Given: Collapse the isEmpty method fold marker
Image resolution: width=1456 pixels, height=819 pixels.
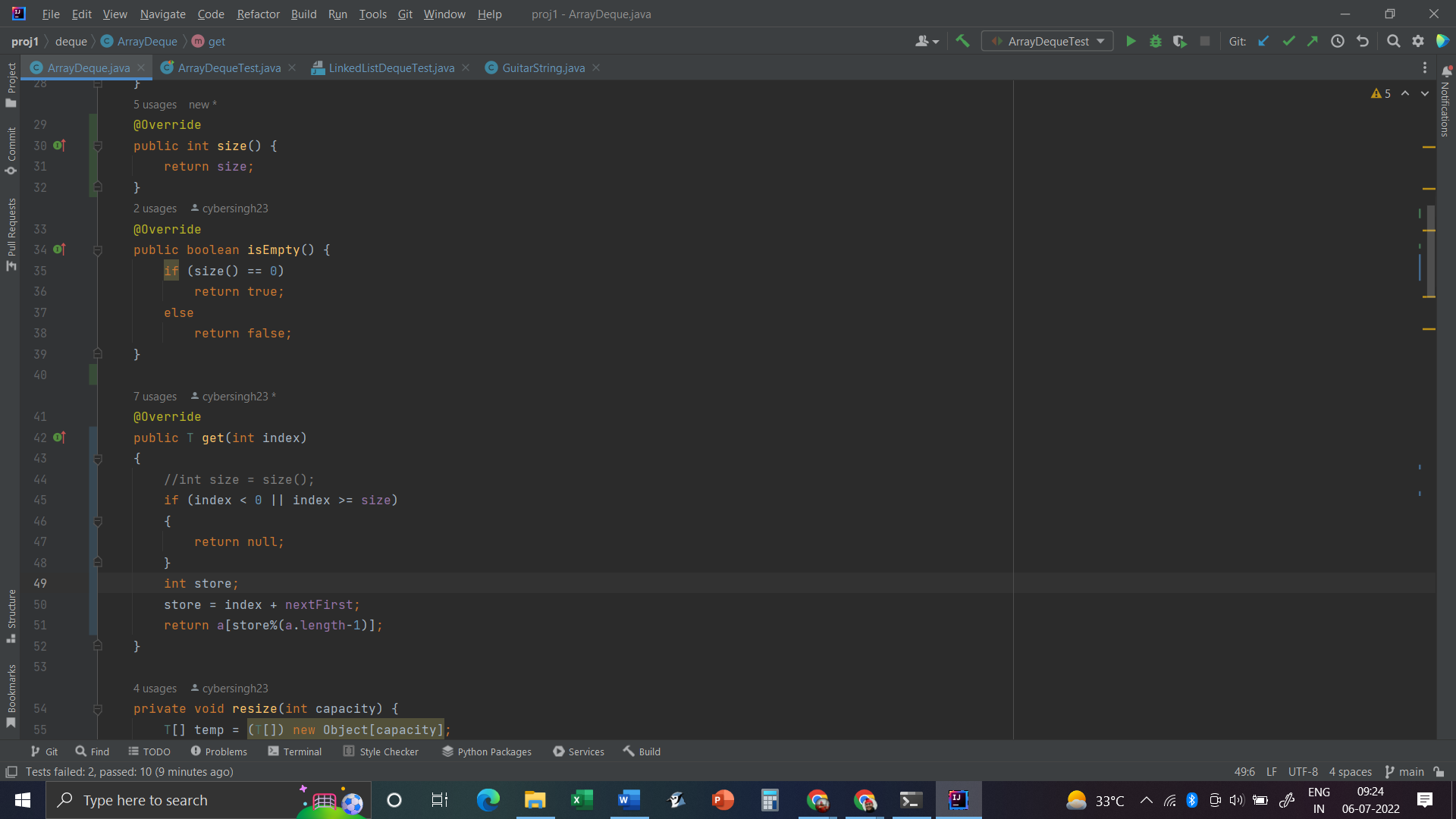Looking at the screenshot, I should pyautogui.click(x=98, y=250).
